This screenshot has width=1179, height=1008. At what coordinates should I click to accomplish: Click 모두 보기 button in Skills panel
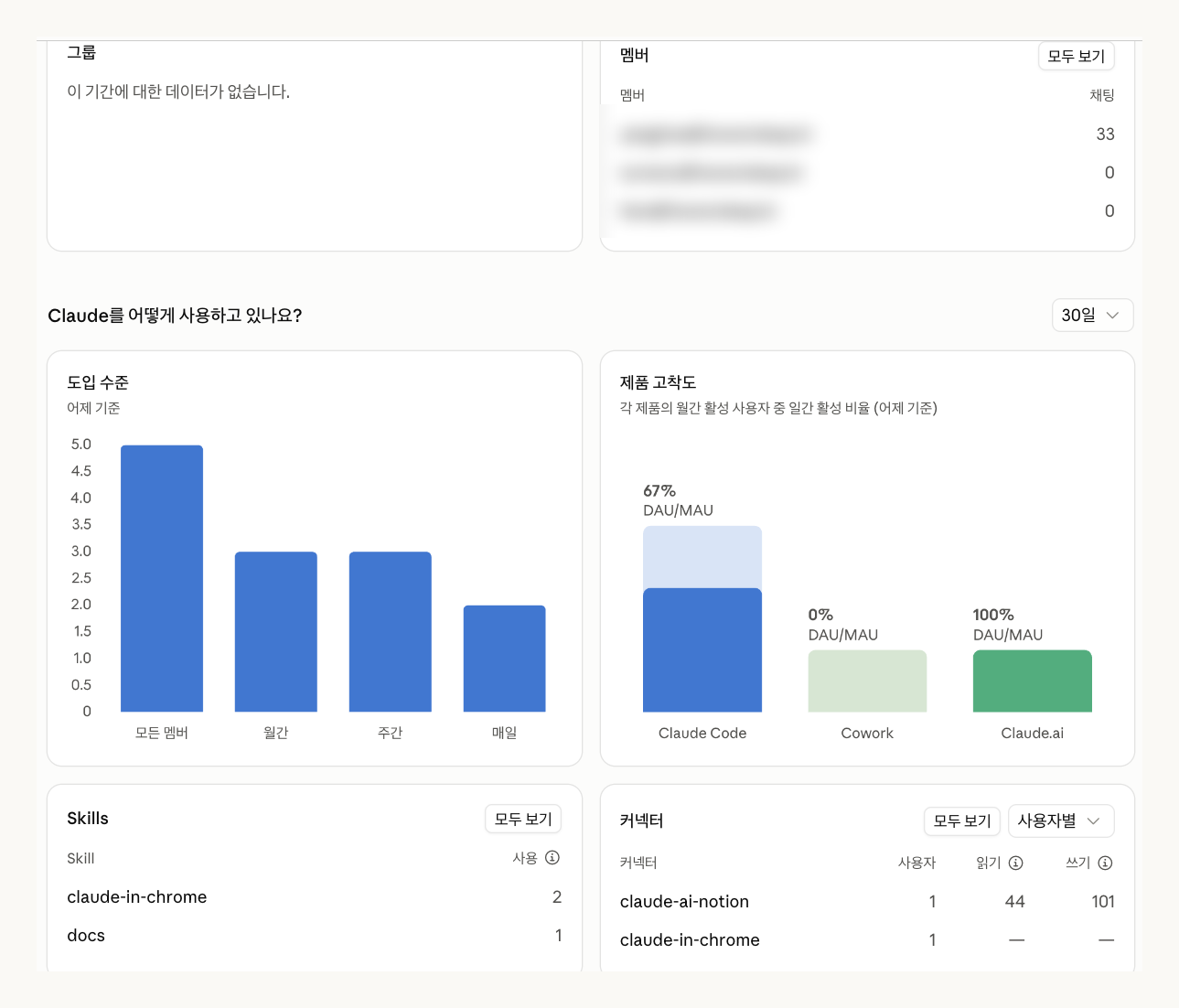point(523,819)
